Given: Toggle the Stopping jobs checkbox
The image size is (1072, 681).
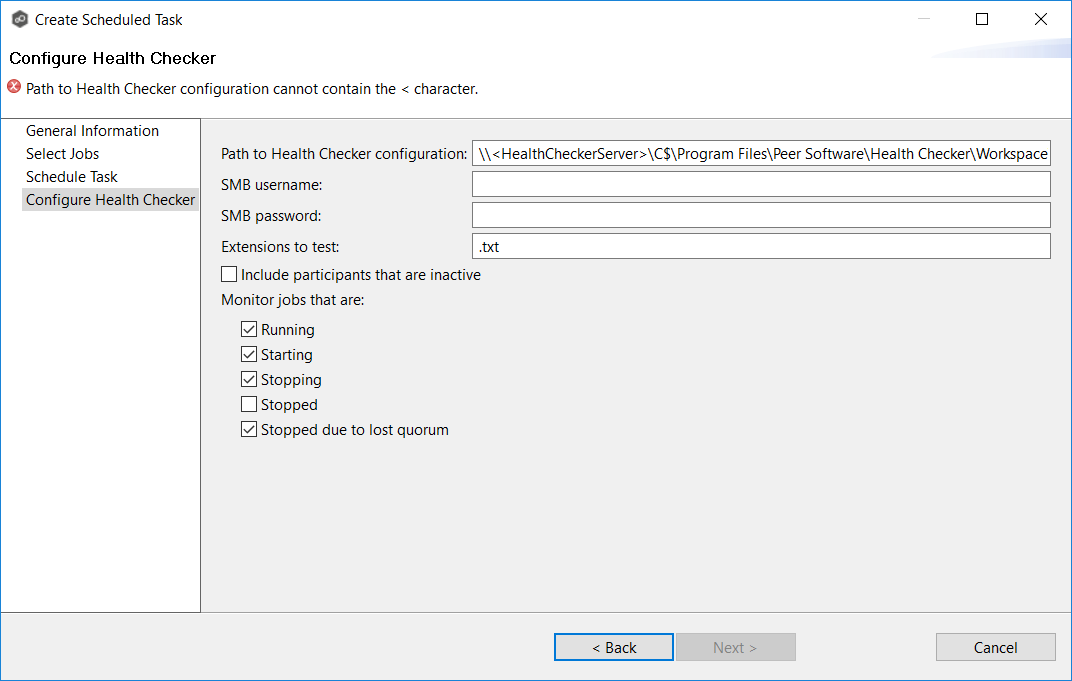Looking at the screenshot, I should pyautogui.click(x=248, y=379).
